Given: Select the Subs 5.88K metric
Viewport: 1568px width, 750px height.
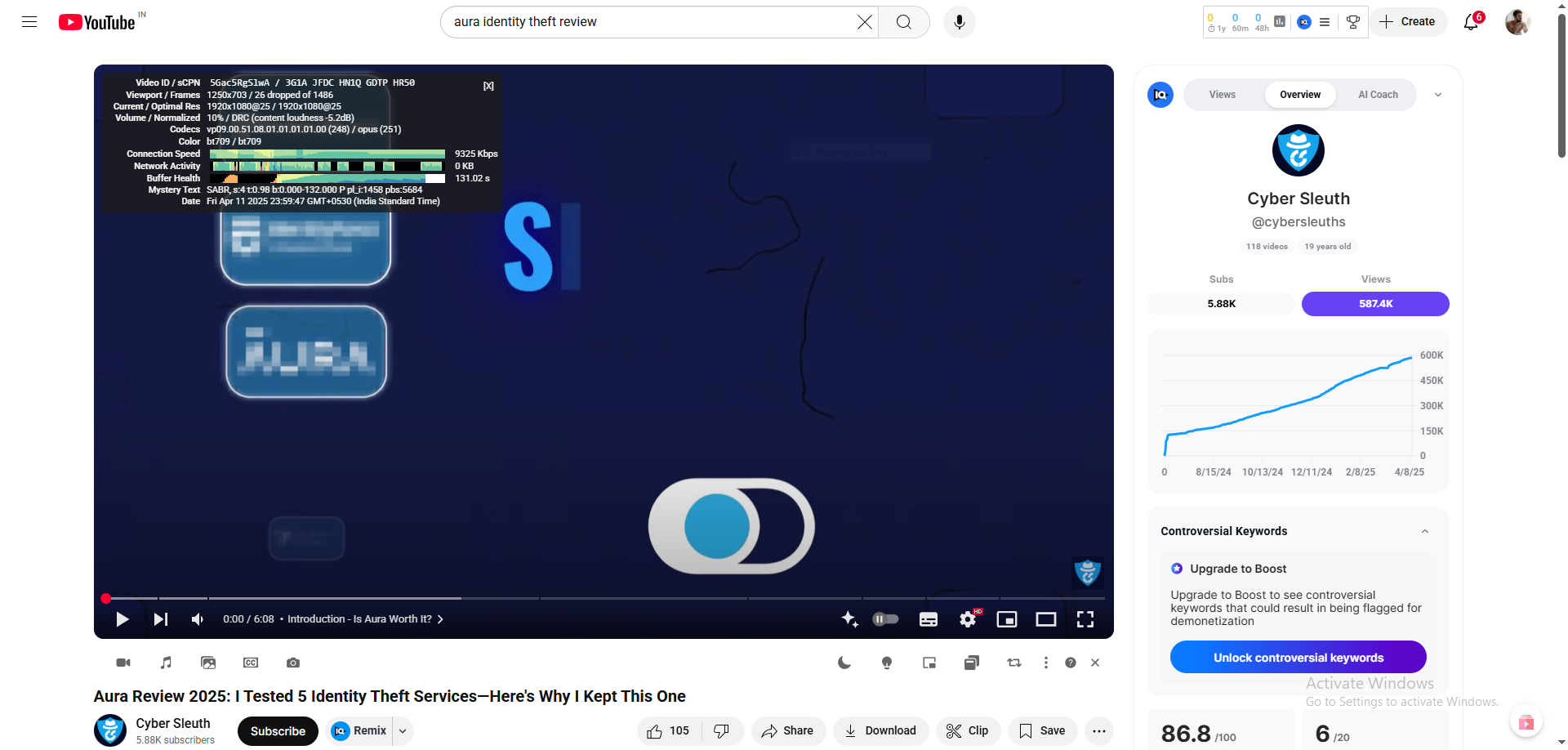Looking at the screenshot, I should click(x=1222, y=304).
